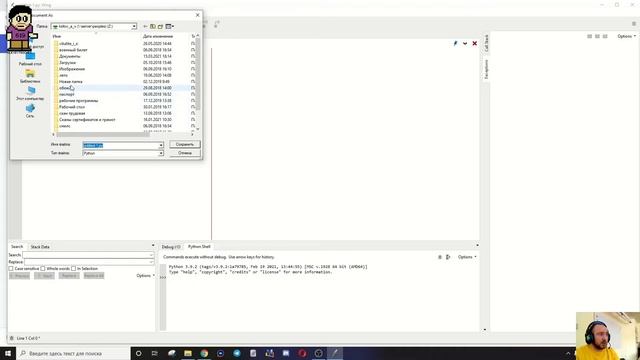Open Этот компьютер shortcut in dialog sidebar

click(30, 93)
